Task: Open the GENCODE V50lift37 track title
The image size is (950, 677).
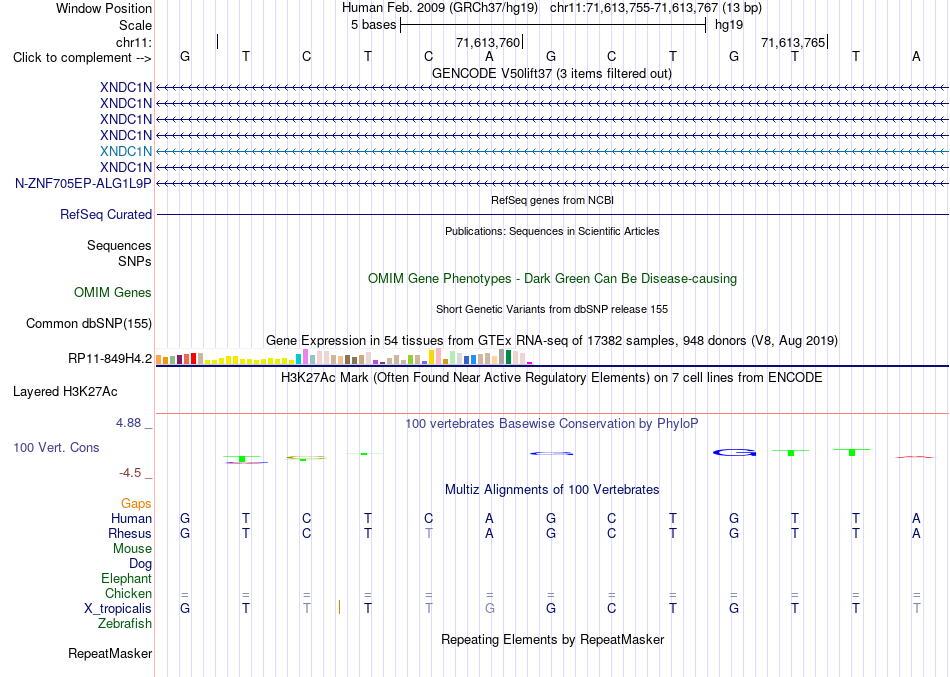Action: pyautogui.click(x=551, y=73)
